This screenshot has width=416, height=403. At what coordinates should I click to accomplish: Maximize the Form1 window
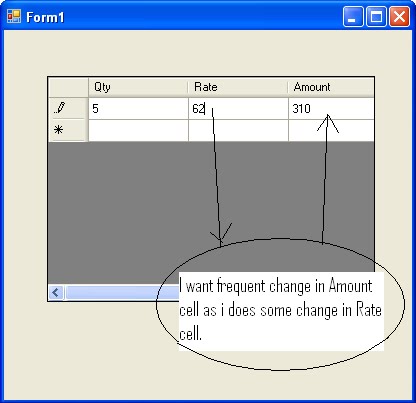(x=376, y=16)
